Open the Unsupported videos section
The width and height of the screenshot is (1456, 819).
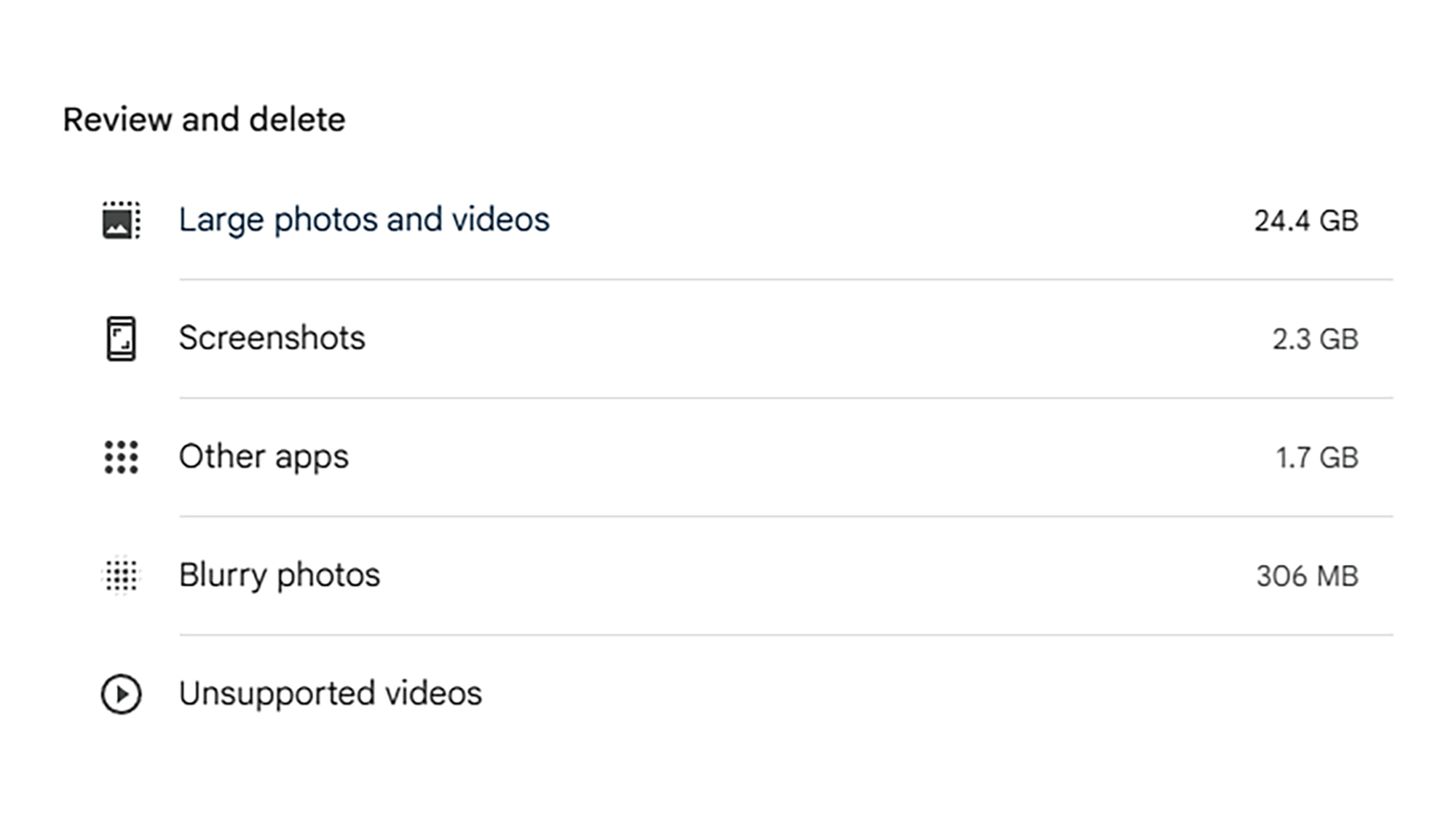coord(330,693)
